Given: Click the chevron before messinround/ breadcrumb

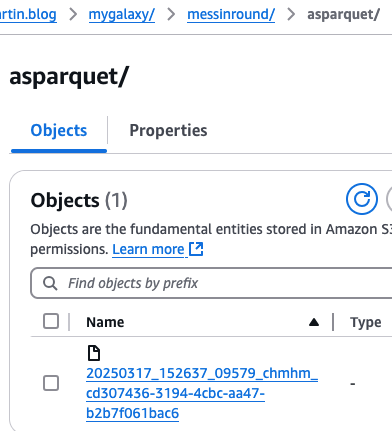Looking at the screenshot, I should pyautogui.click(x=171, y=14).
